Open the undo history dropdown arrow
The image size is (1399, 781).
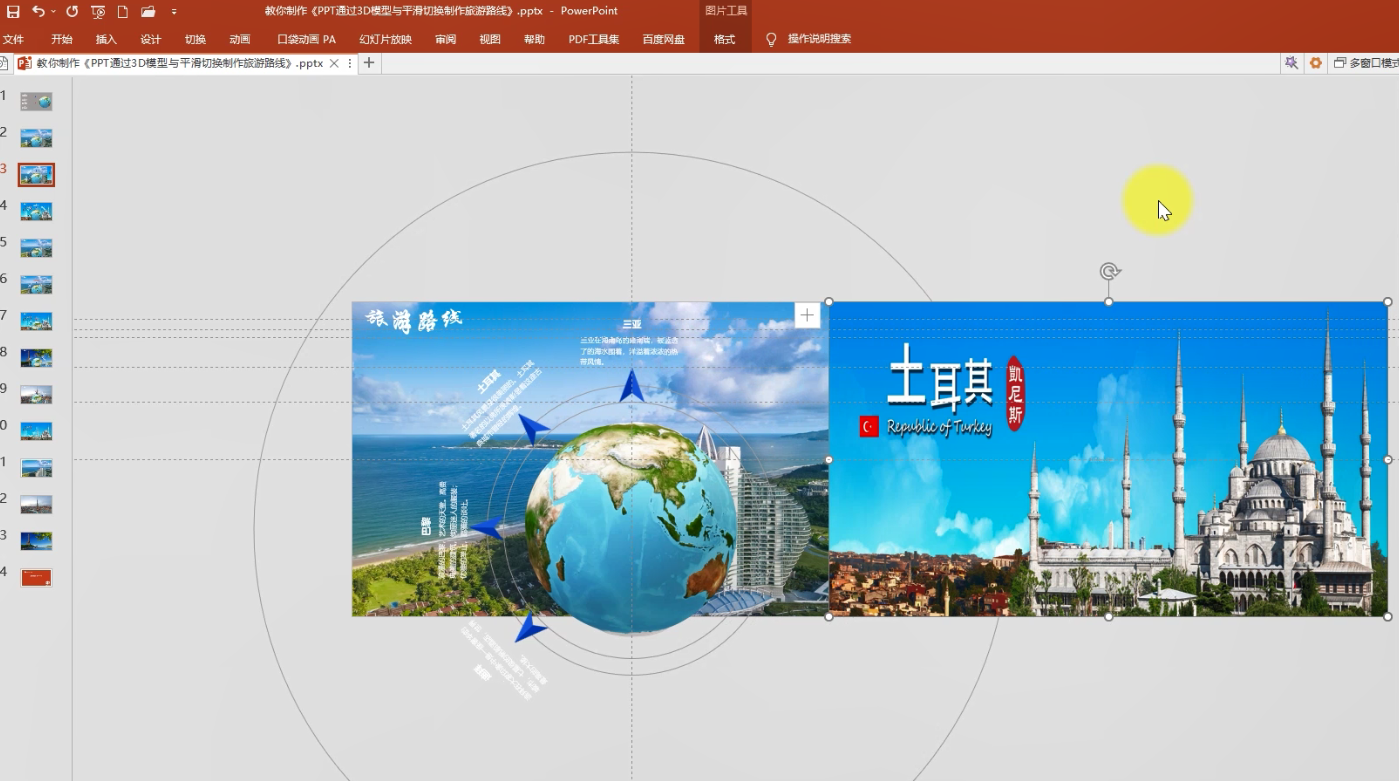pyautogui.click(x=53, y=11)
